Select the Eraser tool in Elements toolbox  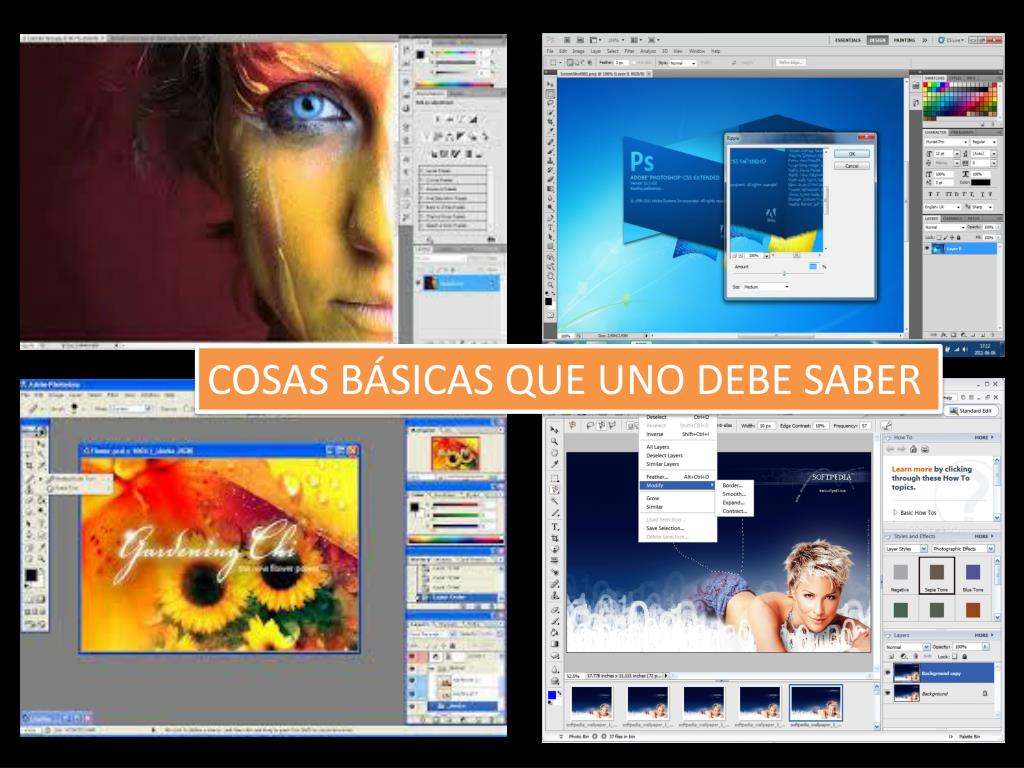click(554, 609)
